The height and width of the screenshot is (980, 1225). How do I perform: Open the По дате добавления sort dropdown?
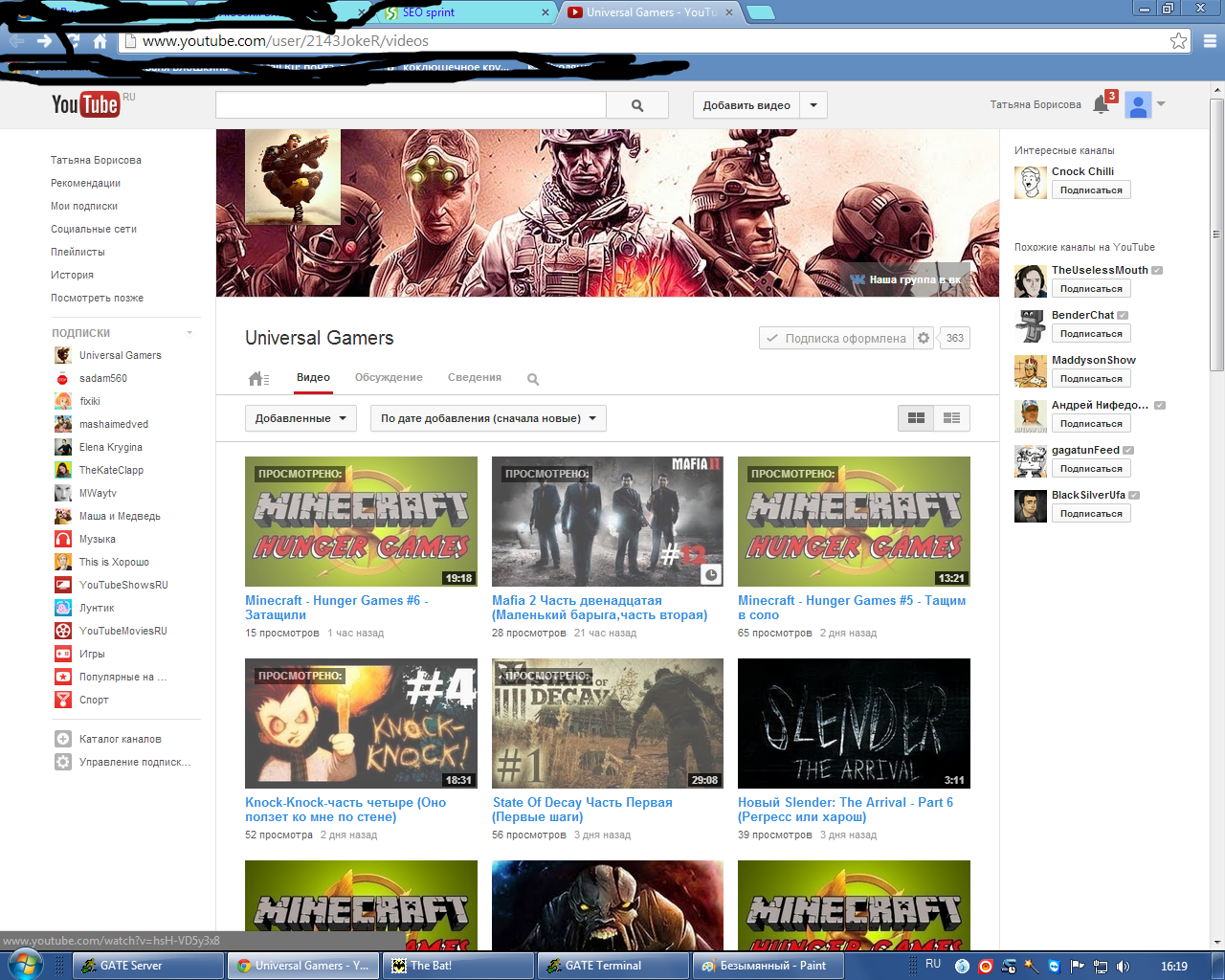488,418
